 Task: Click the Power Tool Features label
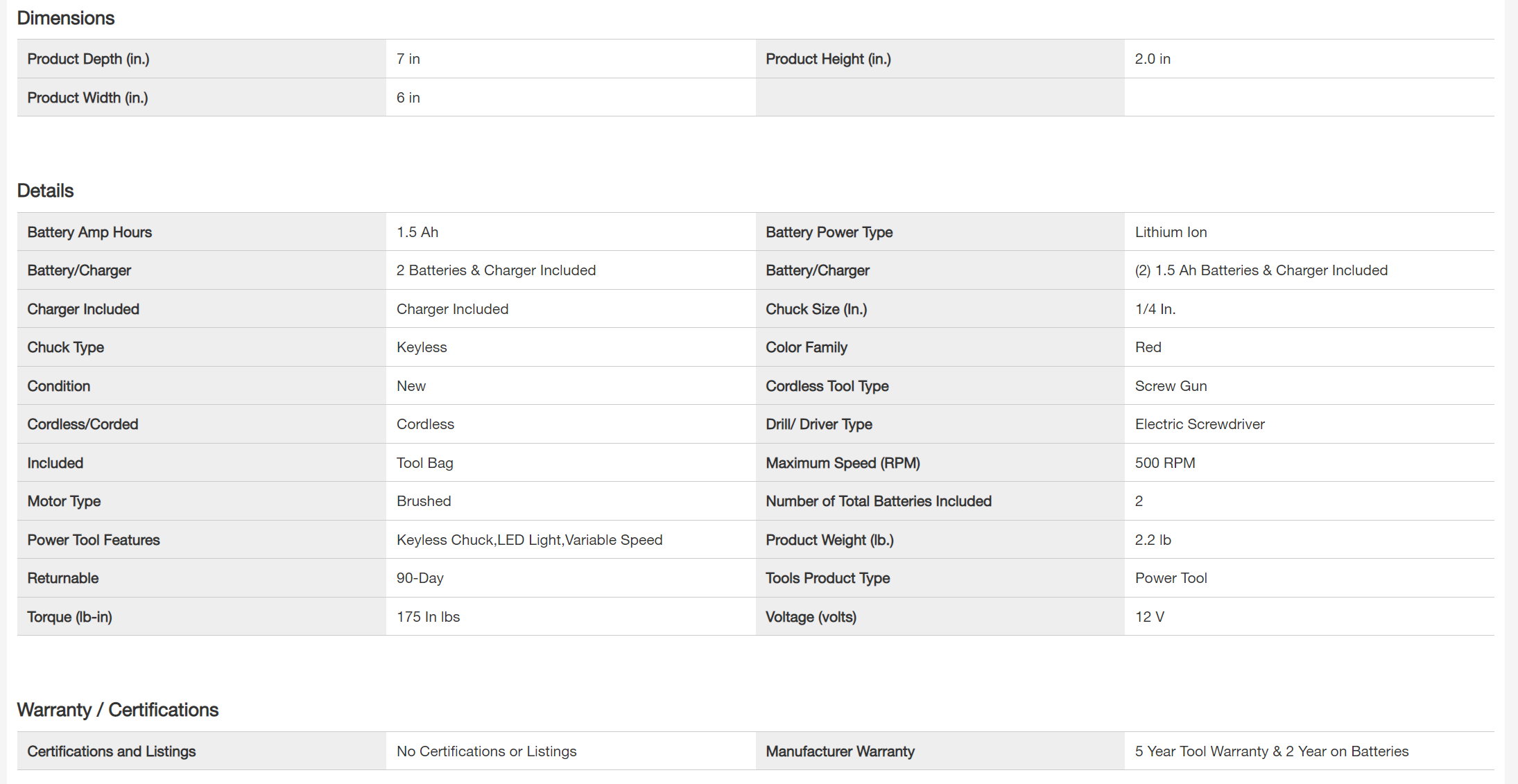(x=94, y=540)
